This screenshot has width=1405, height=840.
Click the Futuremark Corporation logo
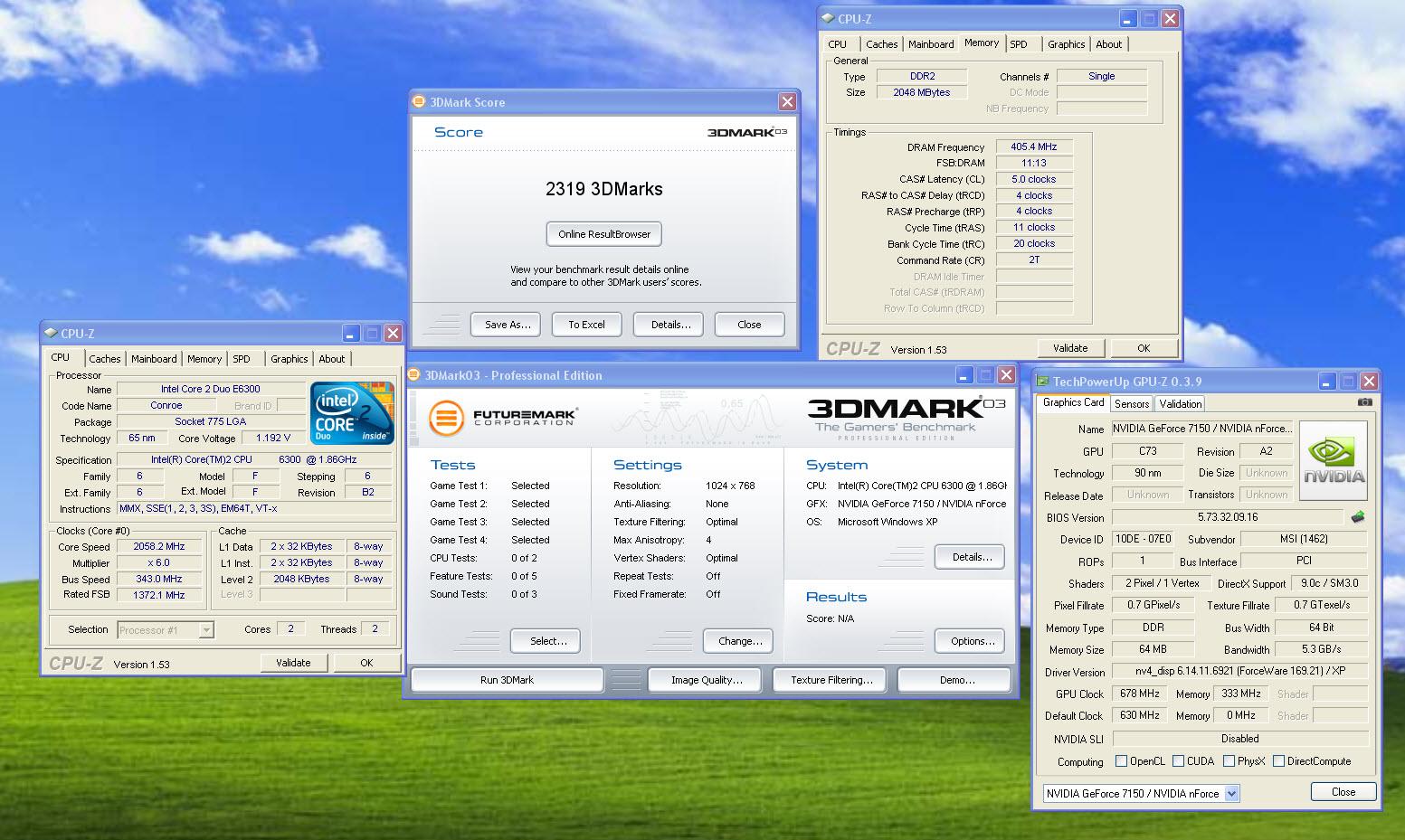(504, 418)
